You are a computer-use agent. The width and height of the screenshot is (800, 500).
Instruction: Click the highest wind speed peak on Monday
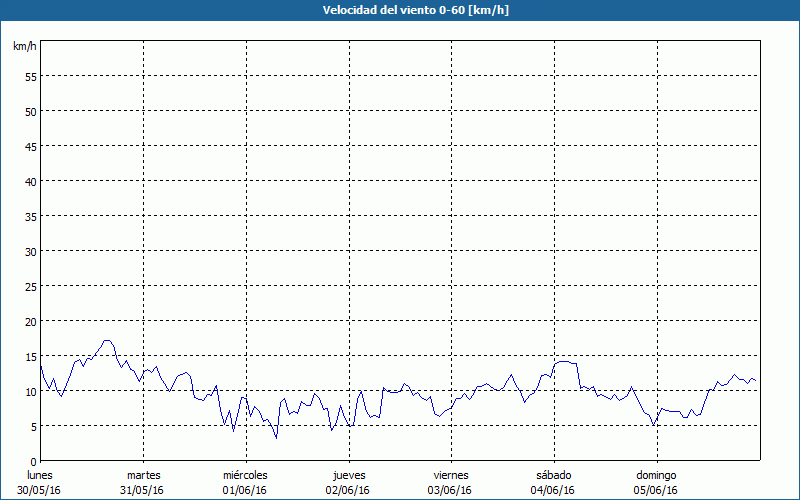107,341
